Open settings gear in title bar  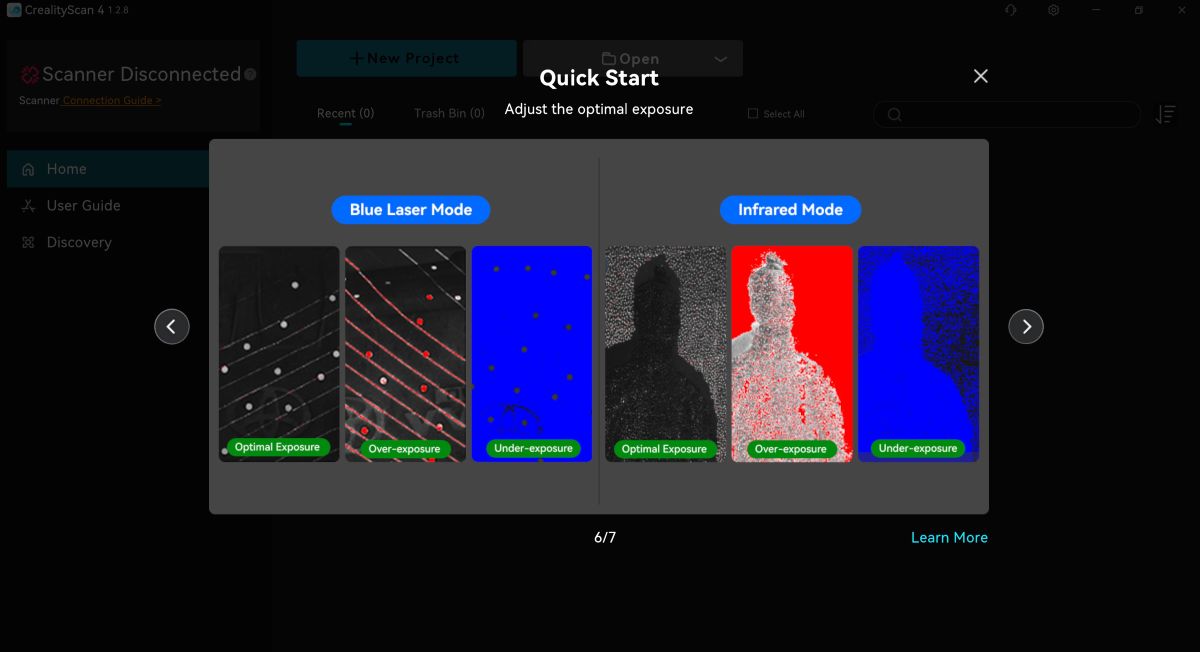coord(1054,10)
